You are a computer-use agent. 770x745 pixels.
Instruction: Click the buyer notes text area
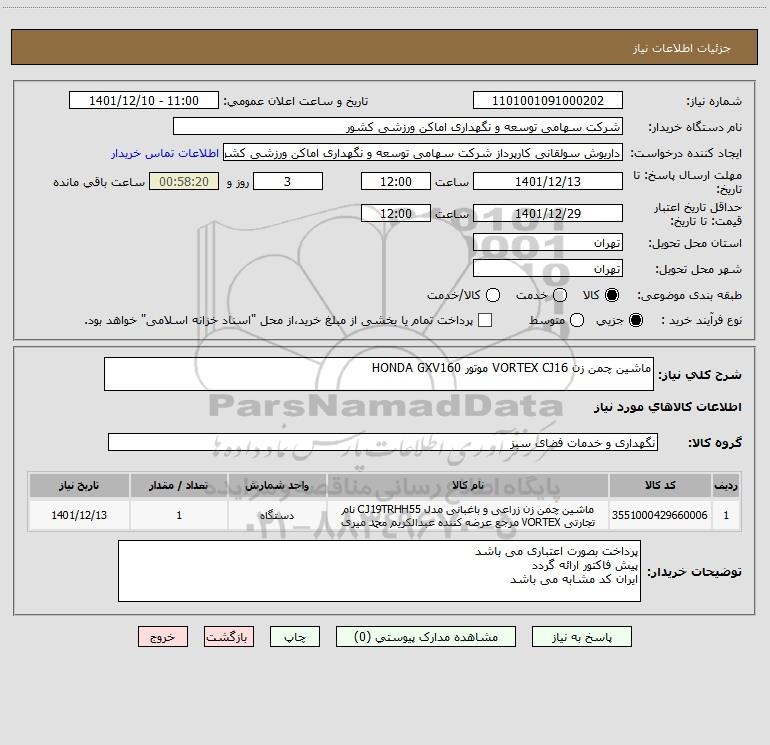(x=379, y=571)
